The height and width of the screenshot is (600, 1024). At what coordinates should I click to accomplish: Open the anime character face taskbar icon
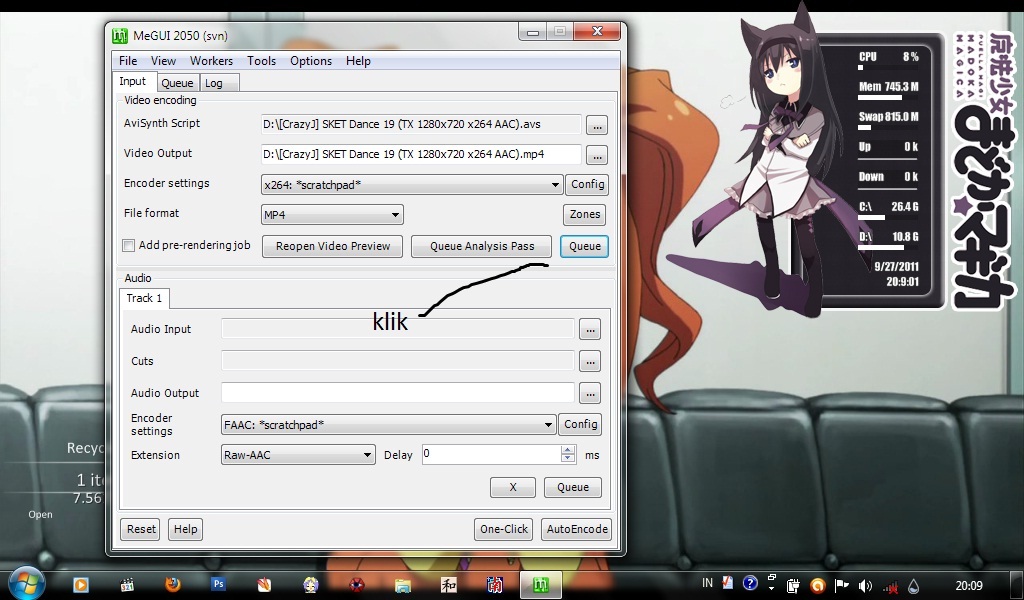tap(310, 584)
